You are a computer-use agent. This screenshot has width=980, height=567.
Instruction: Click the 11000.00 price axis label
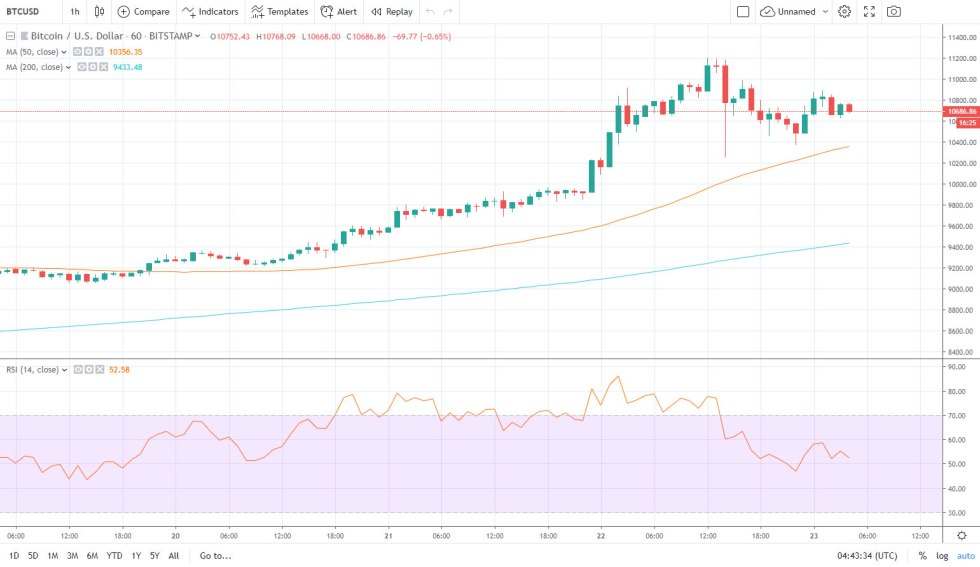[961, 79]
